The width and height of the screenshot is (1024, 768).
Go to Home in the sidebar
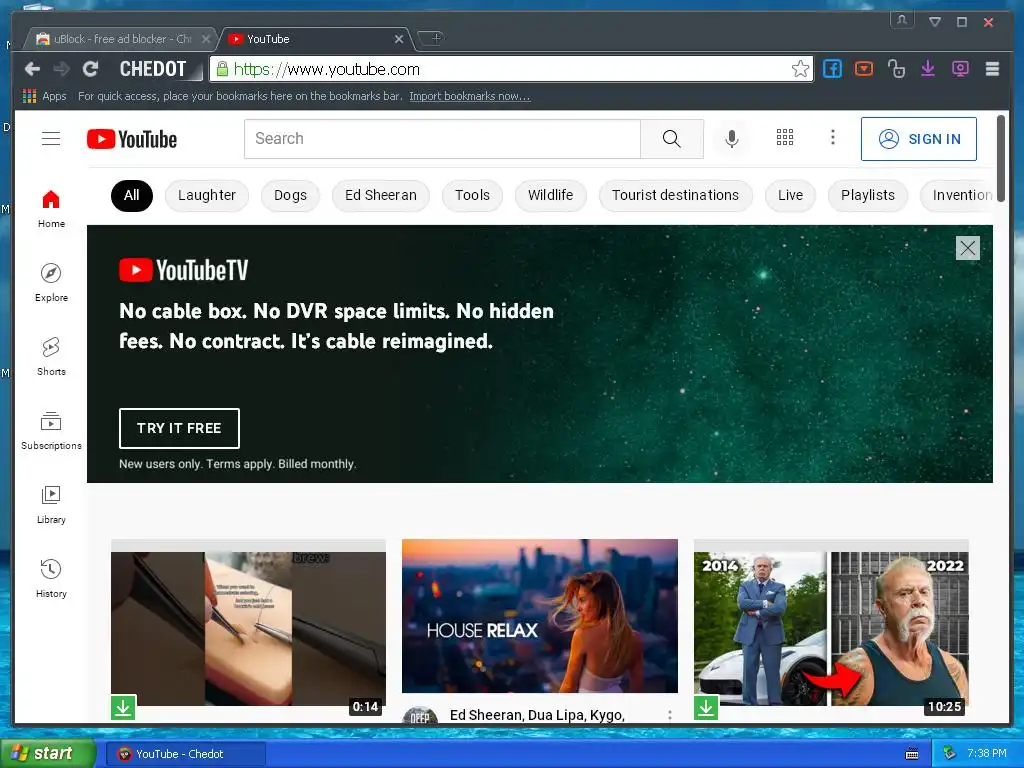(51, 209)
